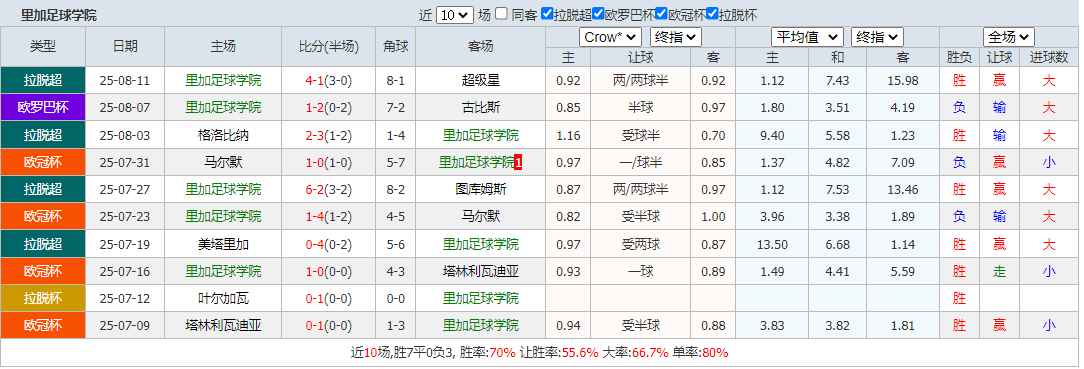Click corner count 5-7
Viewport: 1084px width, 369px height.
[396, 162]
